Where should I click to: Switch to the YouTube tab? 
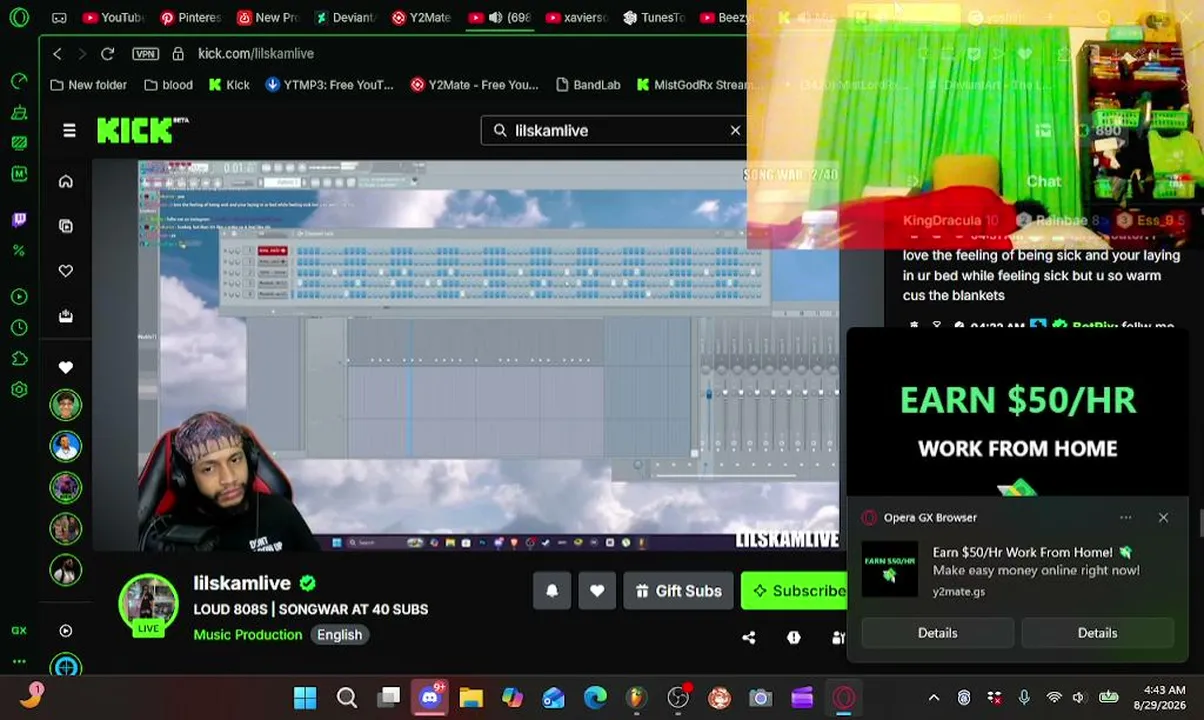click(112, 17)
